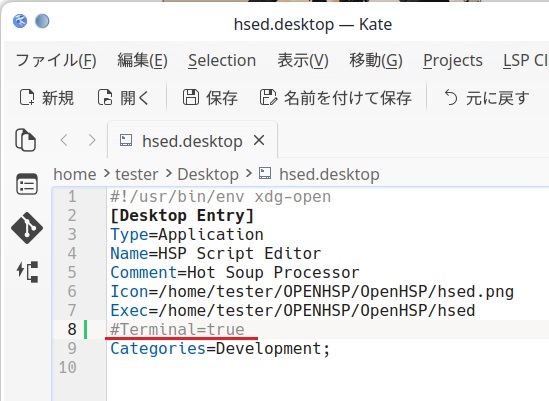Click the Desktop breadcrumb segment
This screenshot has width=549, height=401.
tap(208, 174)
